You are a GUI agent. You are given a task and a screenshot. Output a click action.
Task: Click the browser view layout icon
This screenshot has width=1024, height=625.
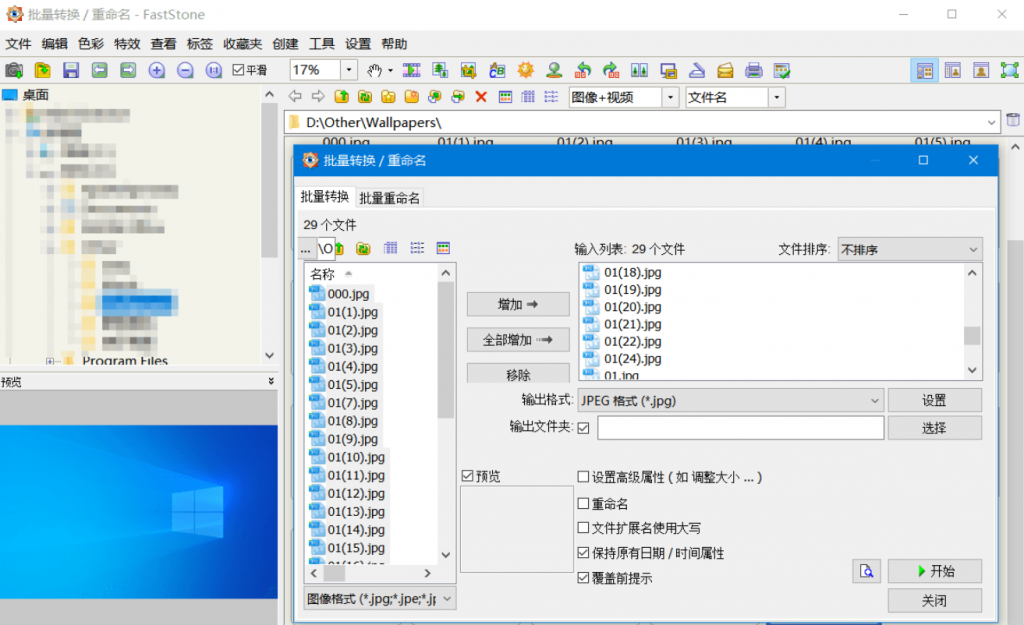924,71
